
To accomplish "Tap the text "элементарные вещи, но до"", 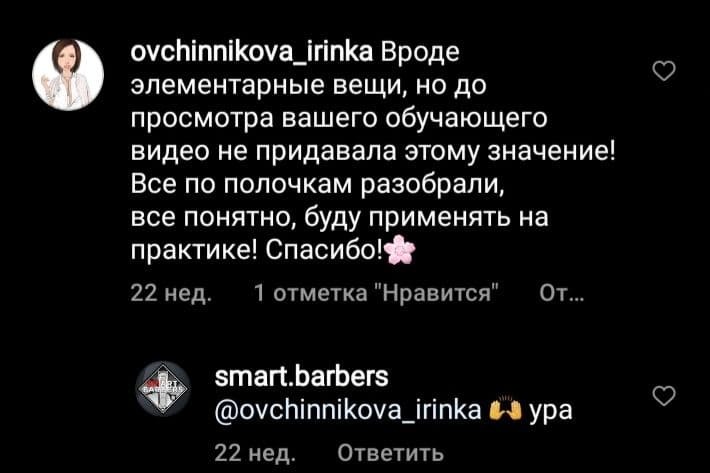I will pyautogui.click(x=308, y=85).
